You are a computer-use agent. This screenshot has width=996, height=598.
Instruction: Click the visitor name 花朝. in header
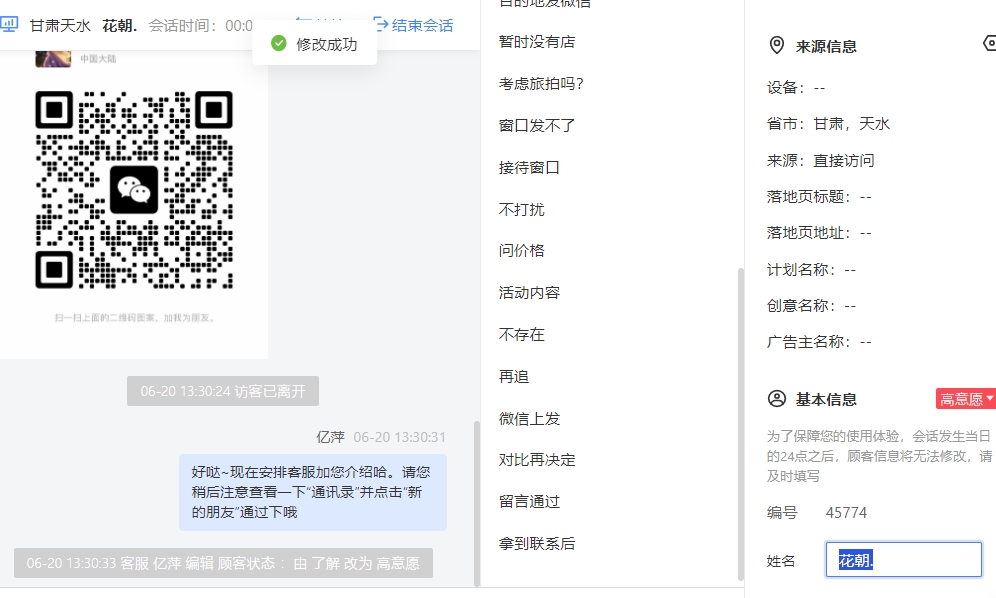coord(120,26)
